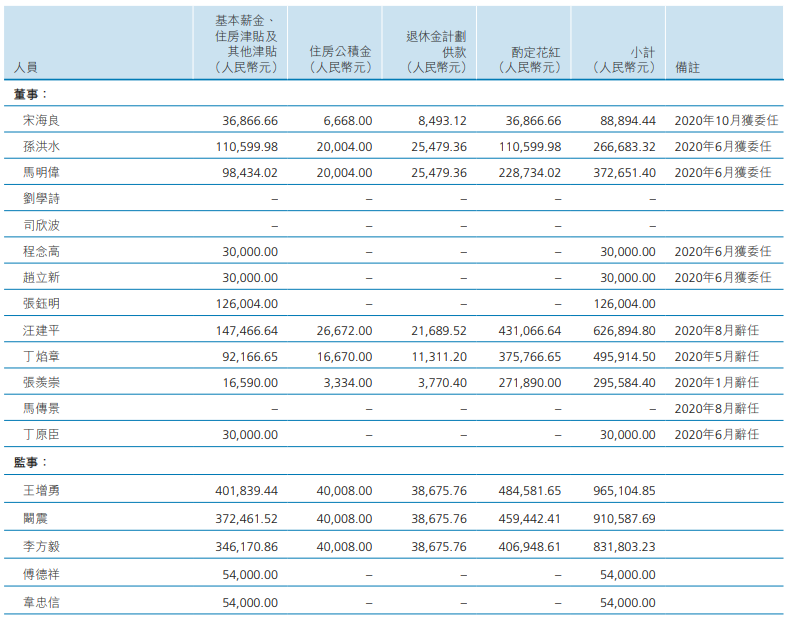Click the subtotal 495,914.50

pos(625,357)
